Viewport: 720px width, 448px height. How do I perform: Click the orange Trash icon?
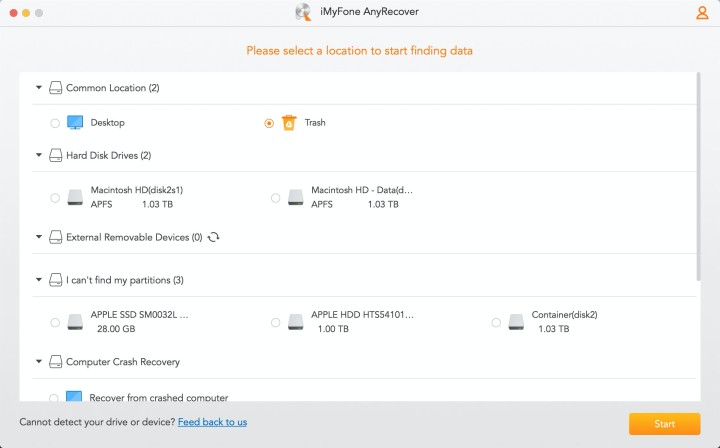point(289,123)
